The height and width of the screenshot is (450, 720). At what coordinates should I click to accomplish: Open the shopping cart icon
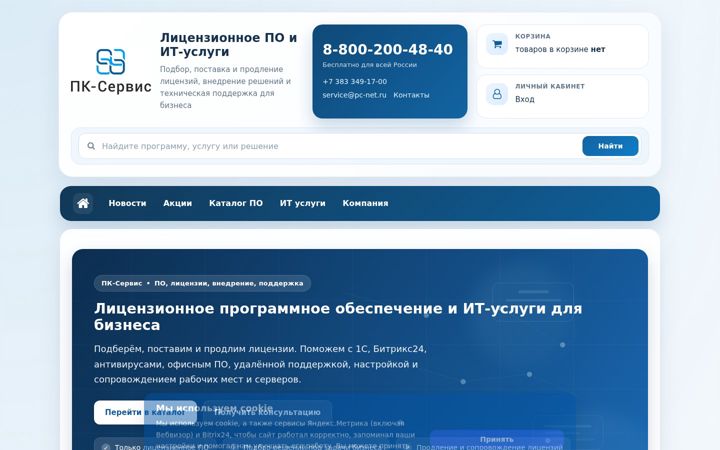click(x=497, y=44)
